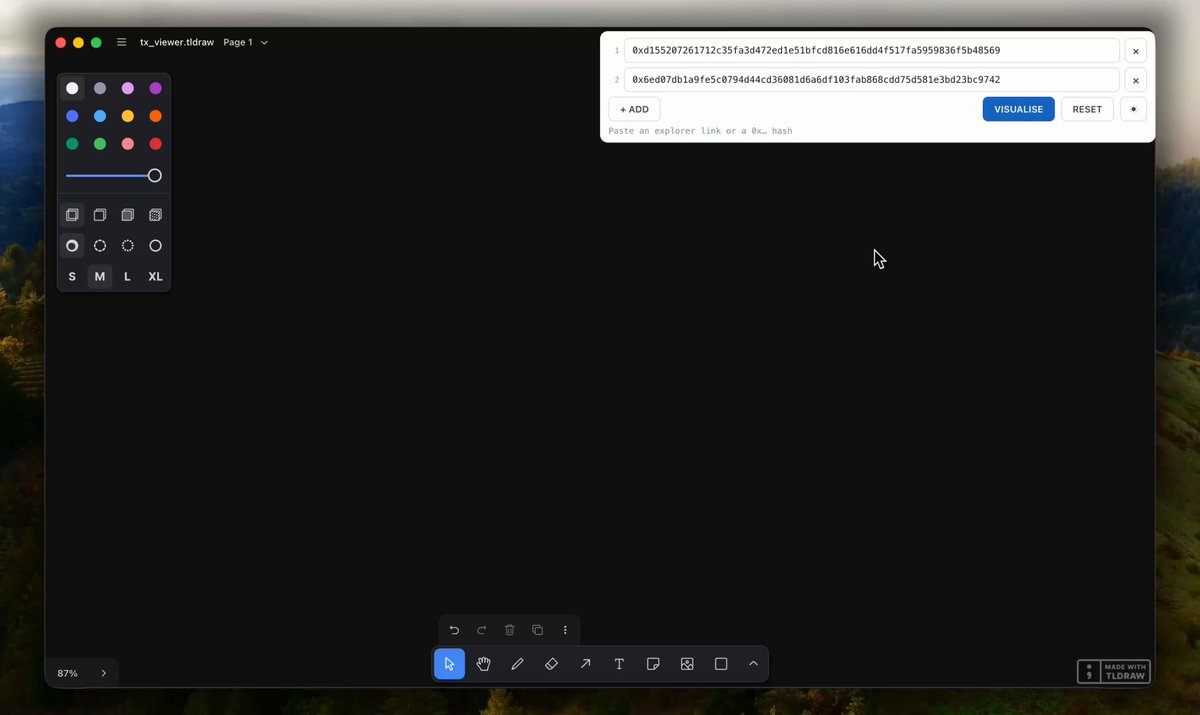Open the 87% zoom menu
Image resolution: width=1200 pixels, height=715 pixels.
point(68,674)
